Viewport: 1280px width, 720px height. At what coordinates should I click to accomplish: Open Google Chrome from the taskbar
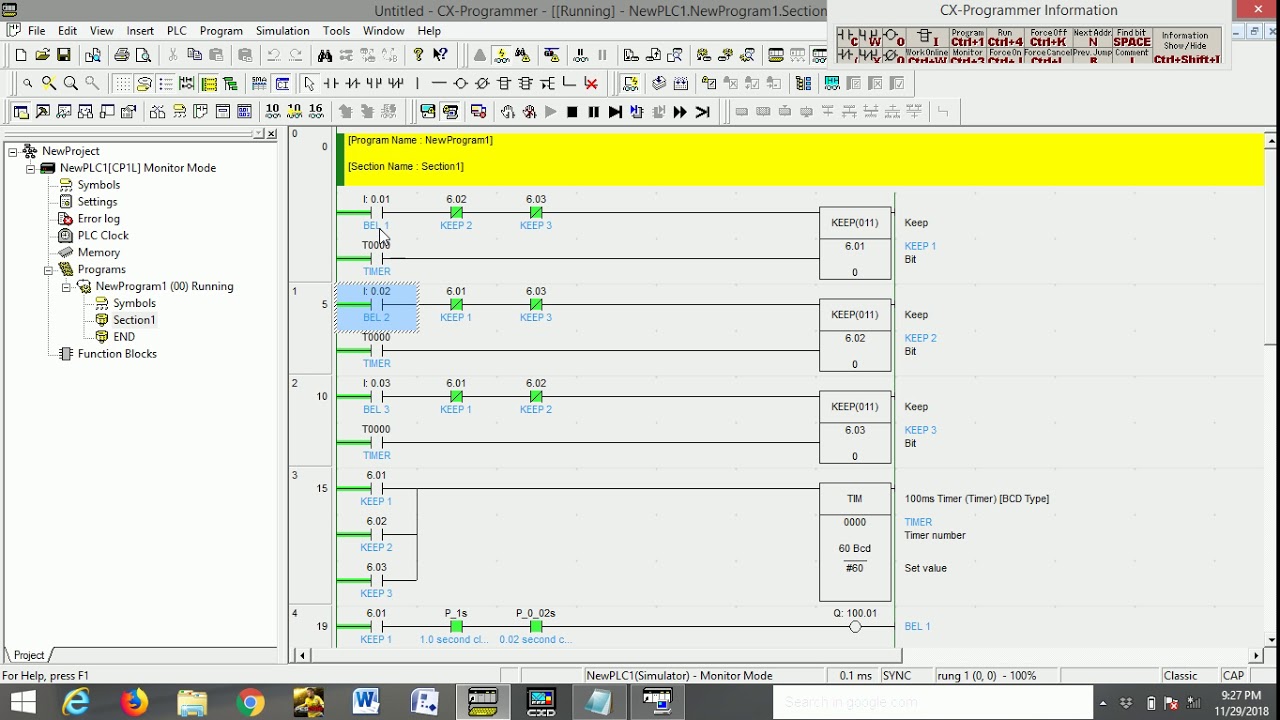[x=251, y=702]
